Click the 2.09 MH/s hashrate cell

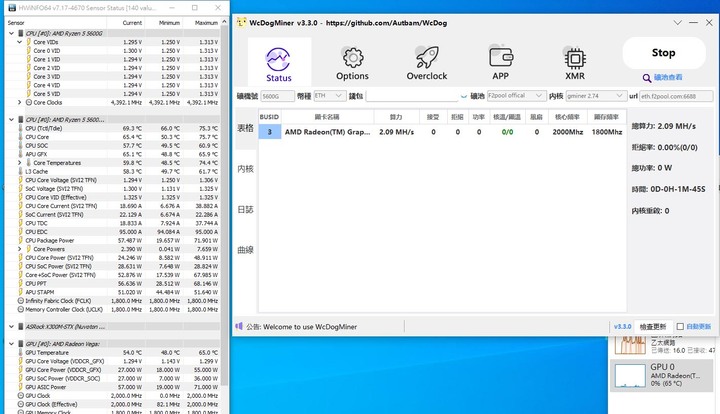tap(396, 132)
